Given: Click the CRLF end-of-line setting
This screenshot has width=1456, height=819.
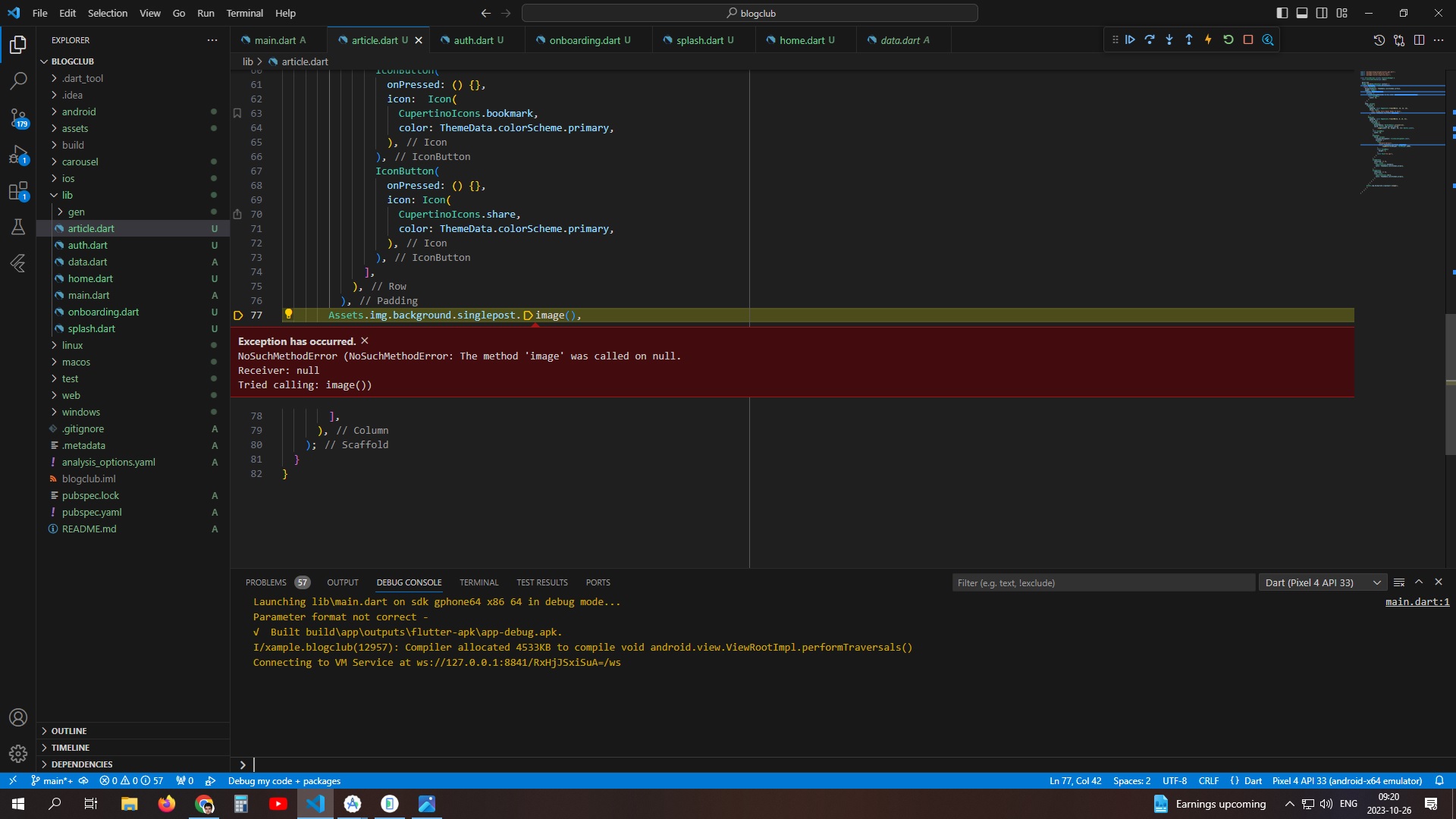Looking at the screenshot, I should pyautogui.click(x=1209, y=780).
